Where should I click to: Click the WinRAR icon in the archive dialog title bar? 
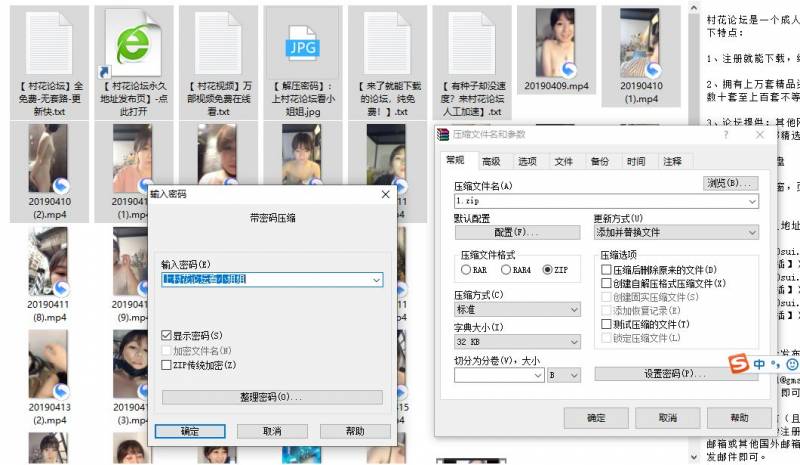[x=443, y=134]
